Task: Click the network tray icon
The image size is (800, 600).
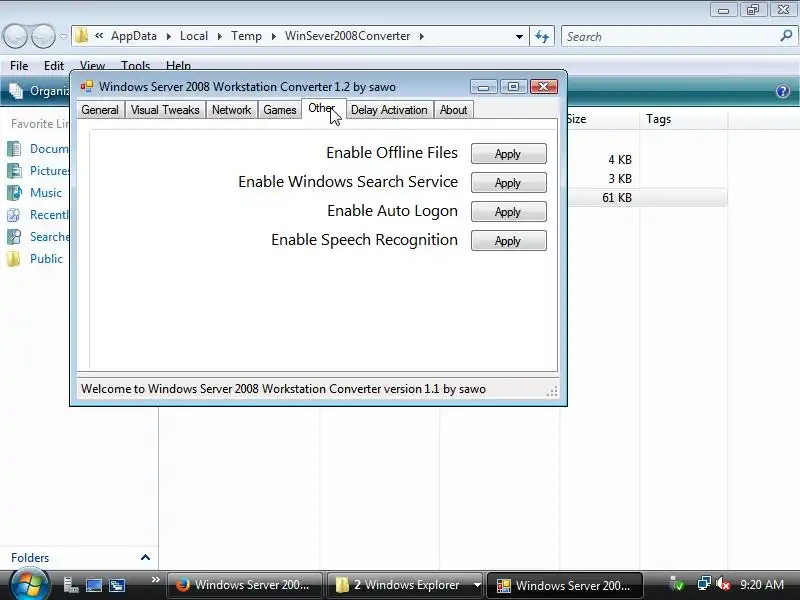Action: click(704, 584)
